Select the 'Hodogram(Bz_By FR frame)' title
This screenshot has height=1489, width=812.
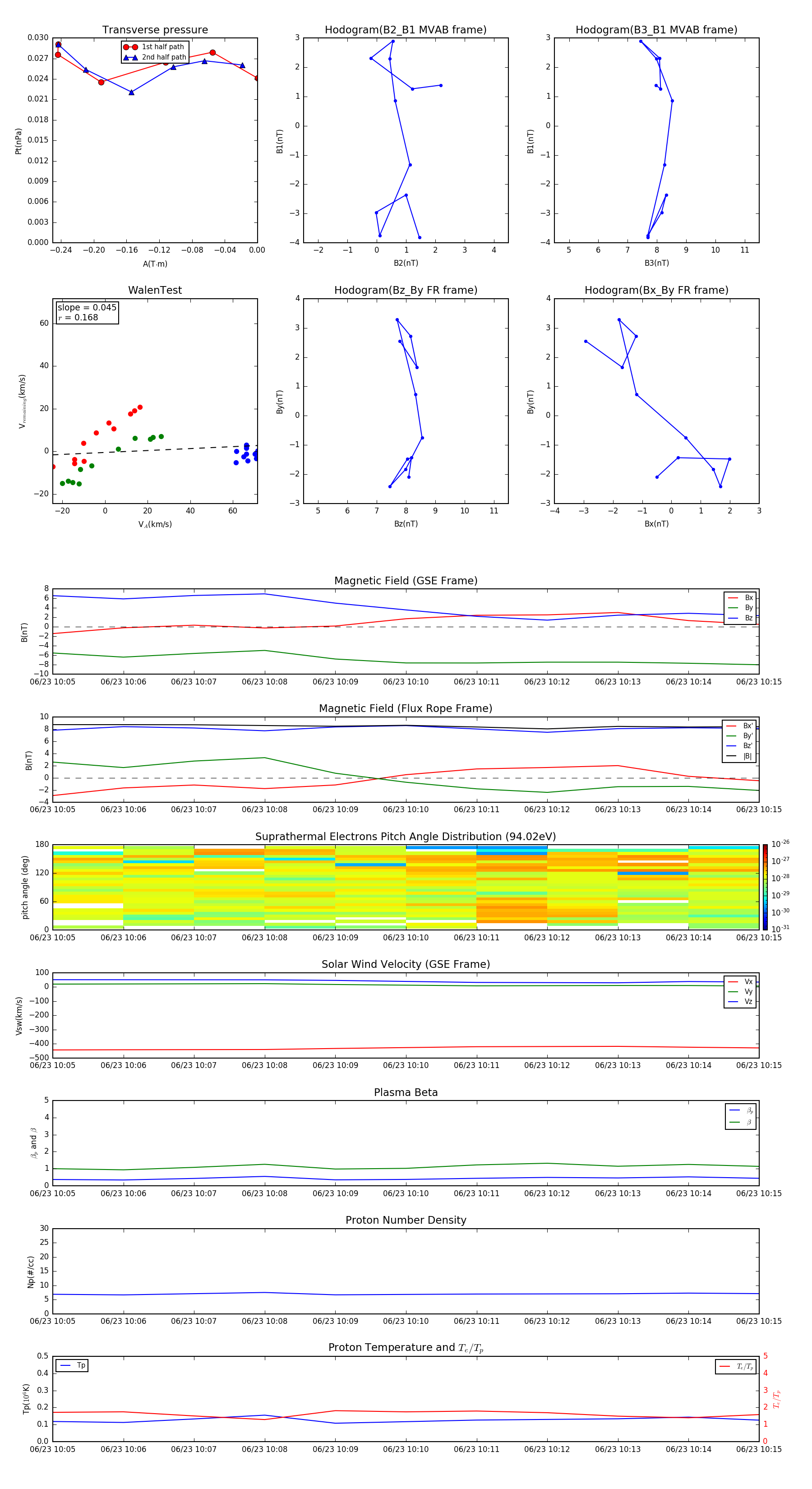(x=406, y=290)
